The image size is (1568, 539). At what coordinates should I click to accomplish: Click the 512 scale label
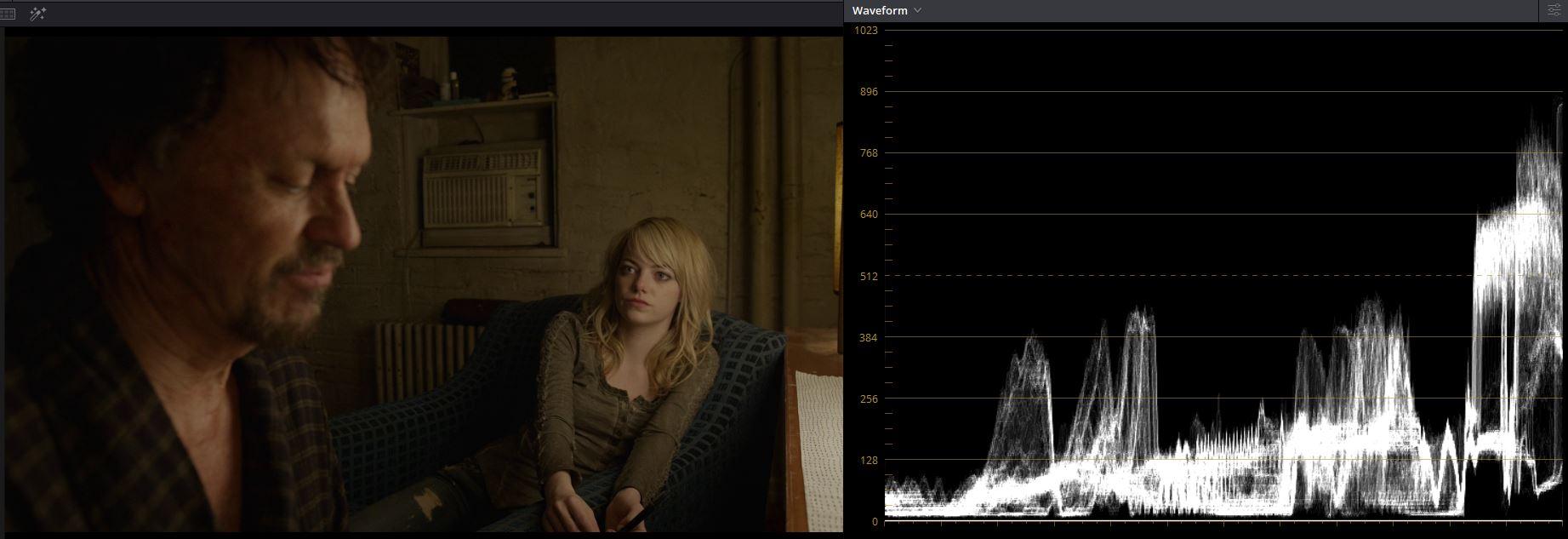click(x=869, y=276)
